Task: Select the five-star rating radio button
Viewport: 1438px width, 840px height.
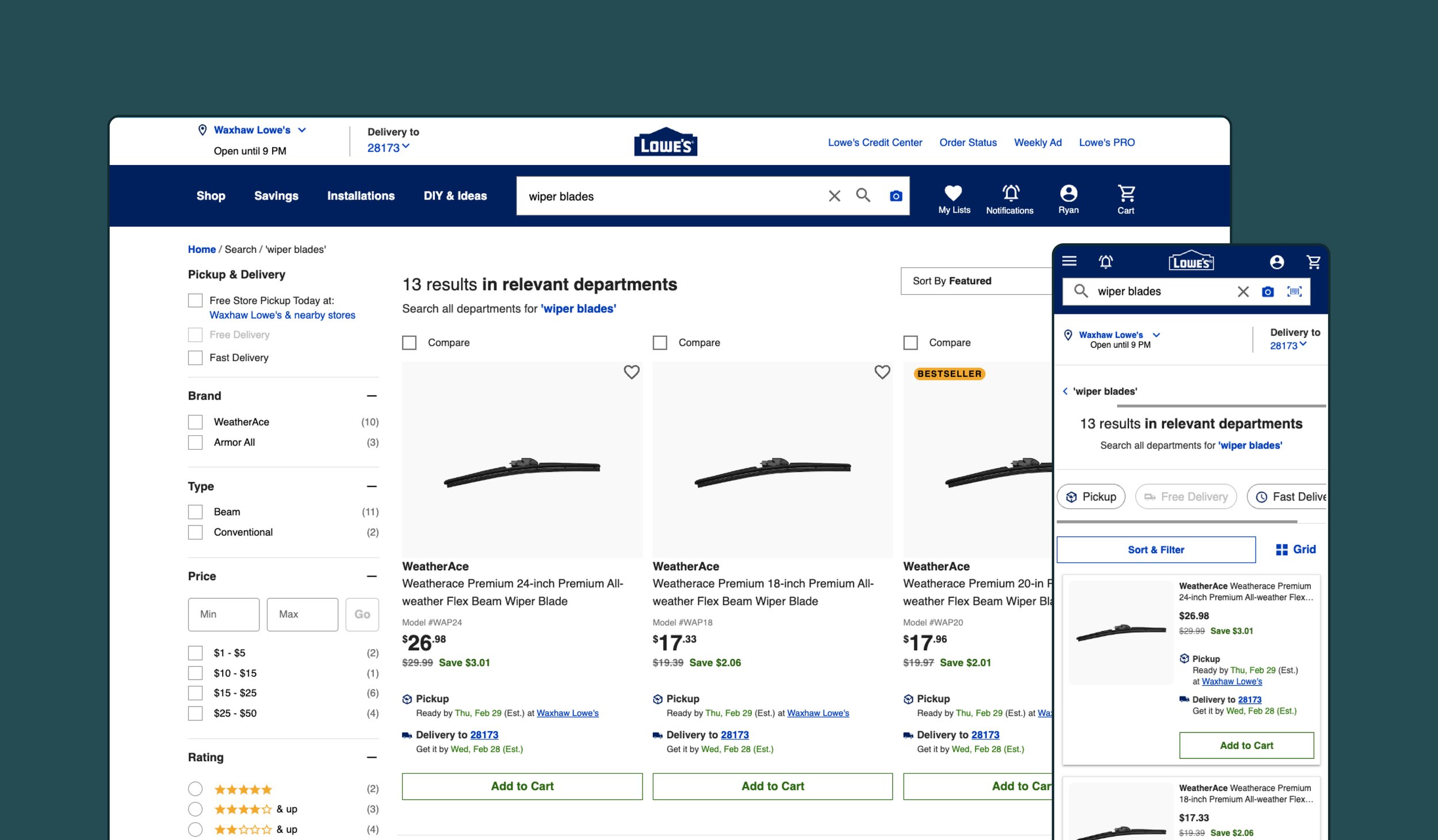Action: coord(196,789)
